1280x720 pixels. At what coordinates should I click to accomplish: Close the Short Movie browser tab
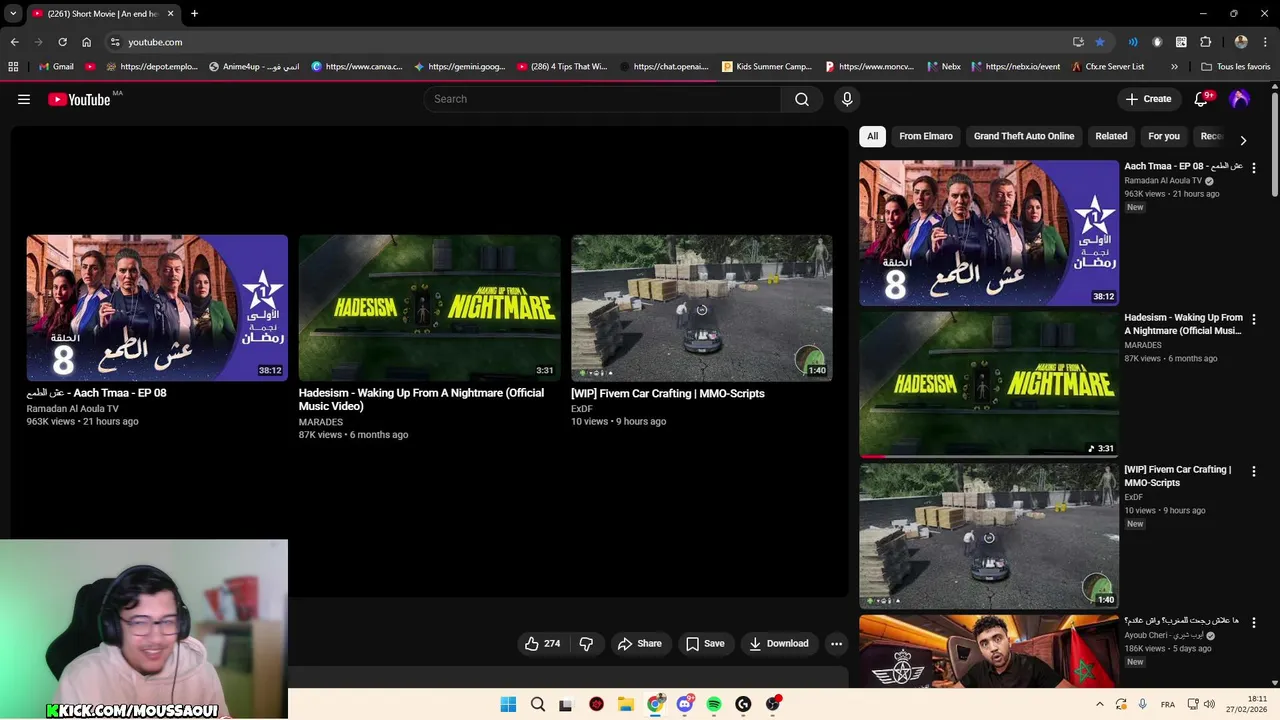tap(170, 14)
